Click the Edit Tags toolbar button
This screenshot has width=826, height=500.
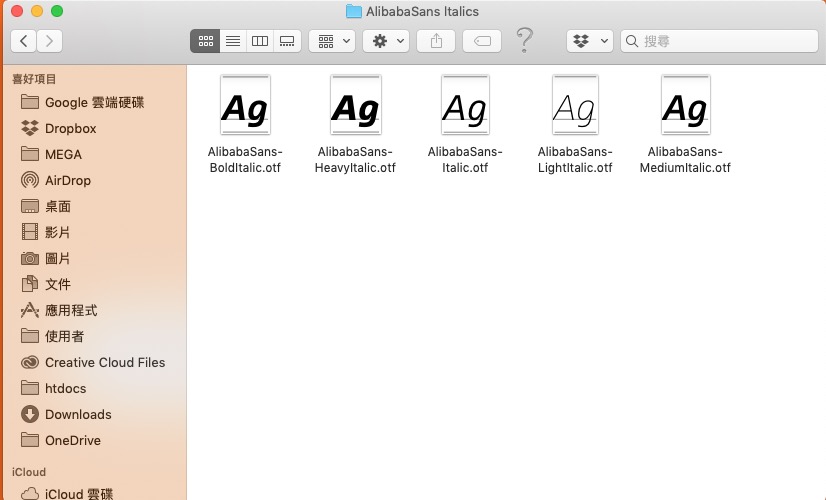[x=482, y=41]
